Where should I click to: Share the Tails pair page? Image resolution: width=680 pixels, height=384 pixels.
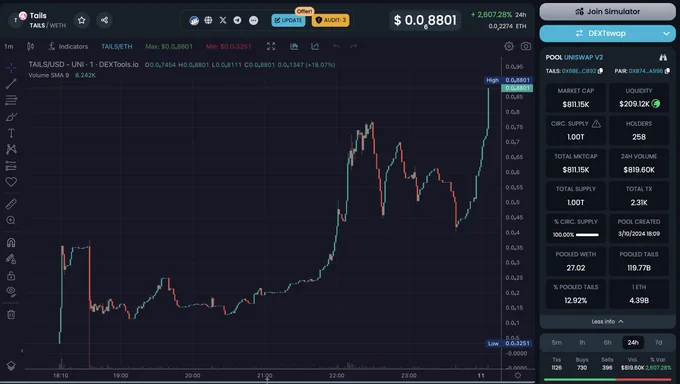coord(104,20)
